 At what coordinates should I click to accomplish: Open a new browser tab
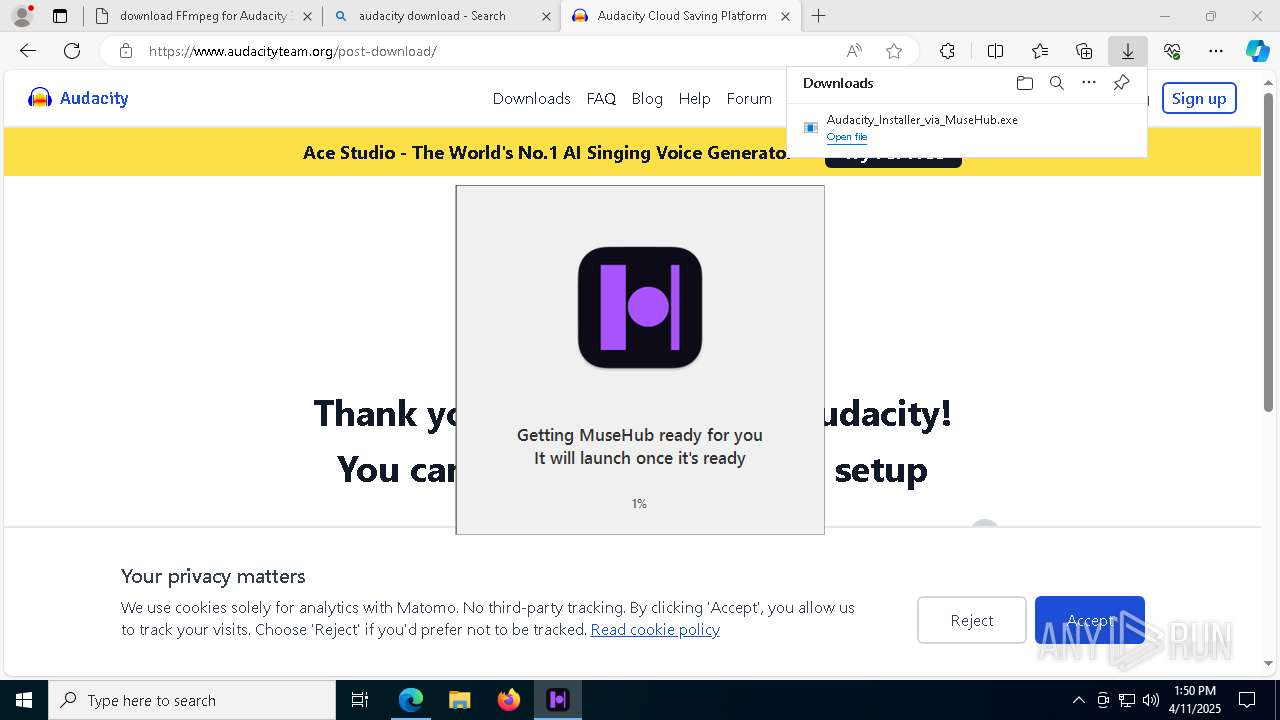(818, 16)
